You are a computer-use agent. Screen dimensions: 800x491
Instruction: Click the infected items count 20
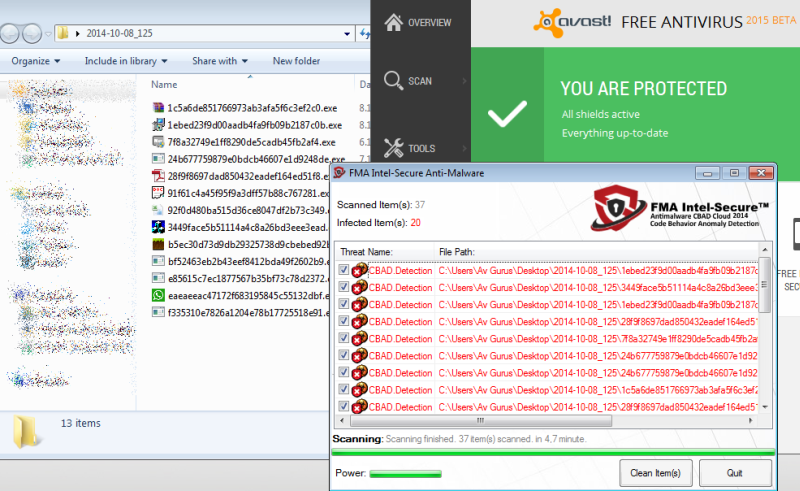(415, 223)
